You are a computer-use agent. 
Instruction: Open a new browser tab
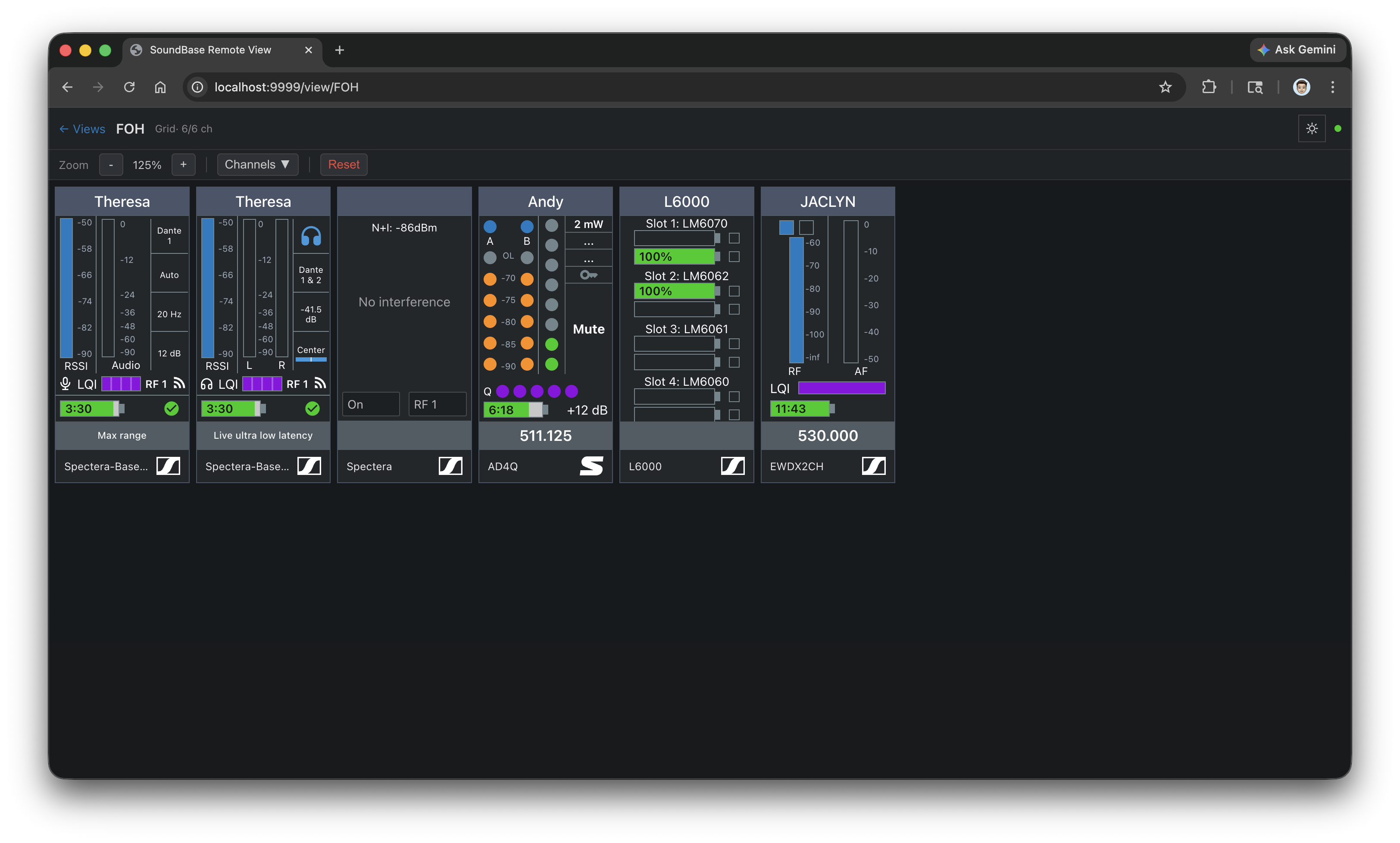[340, 50]
